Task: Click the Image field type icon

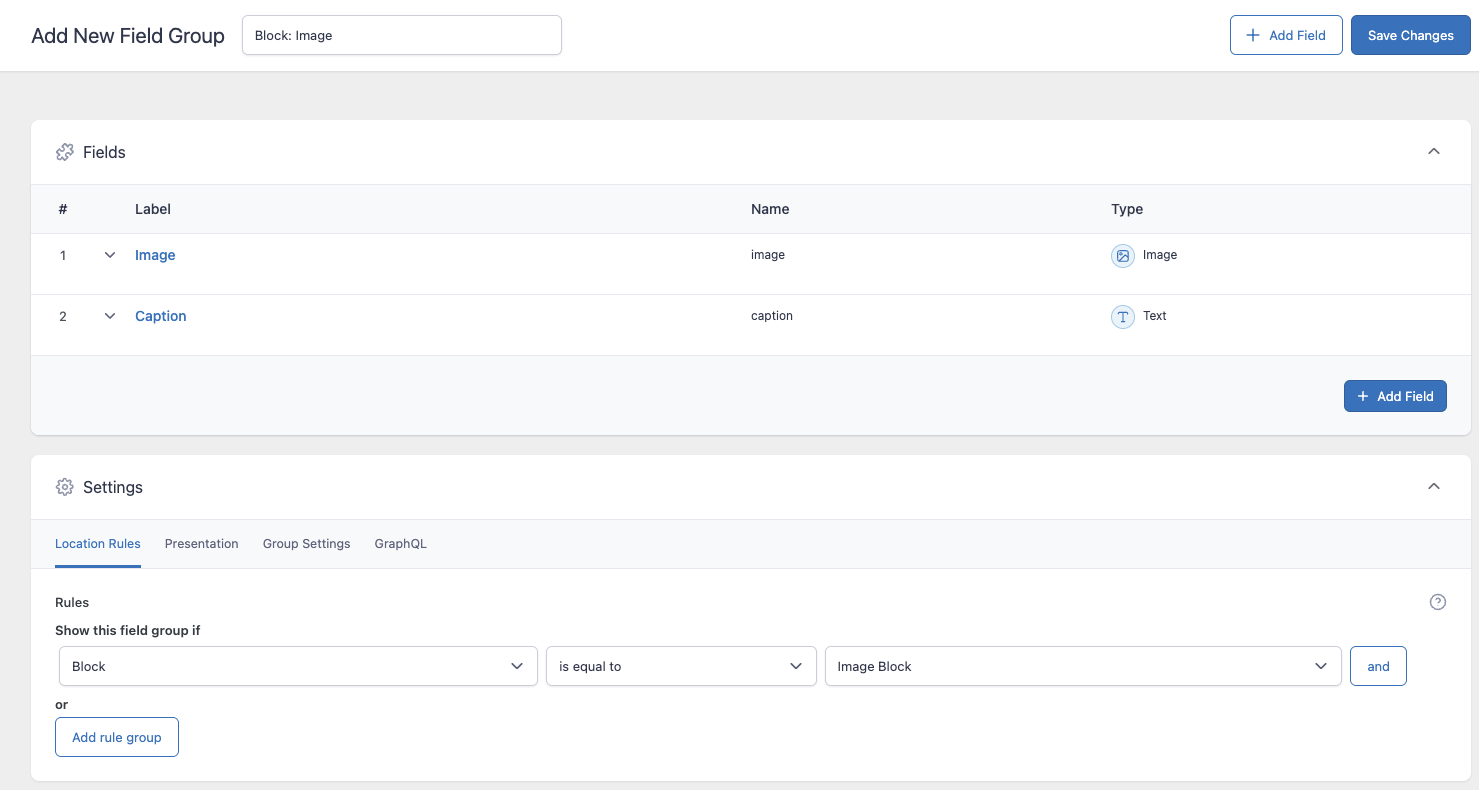Action: tap(1123, 256)
